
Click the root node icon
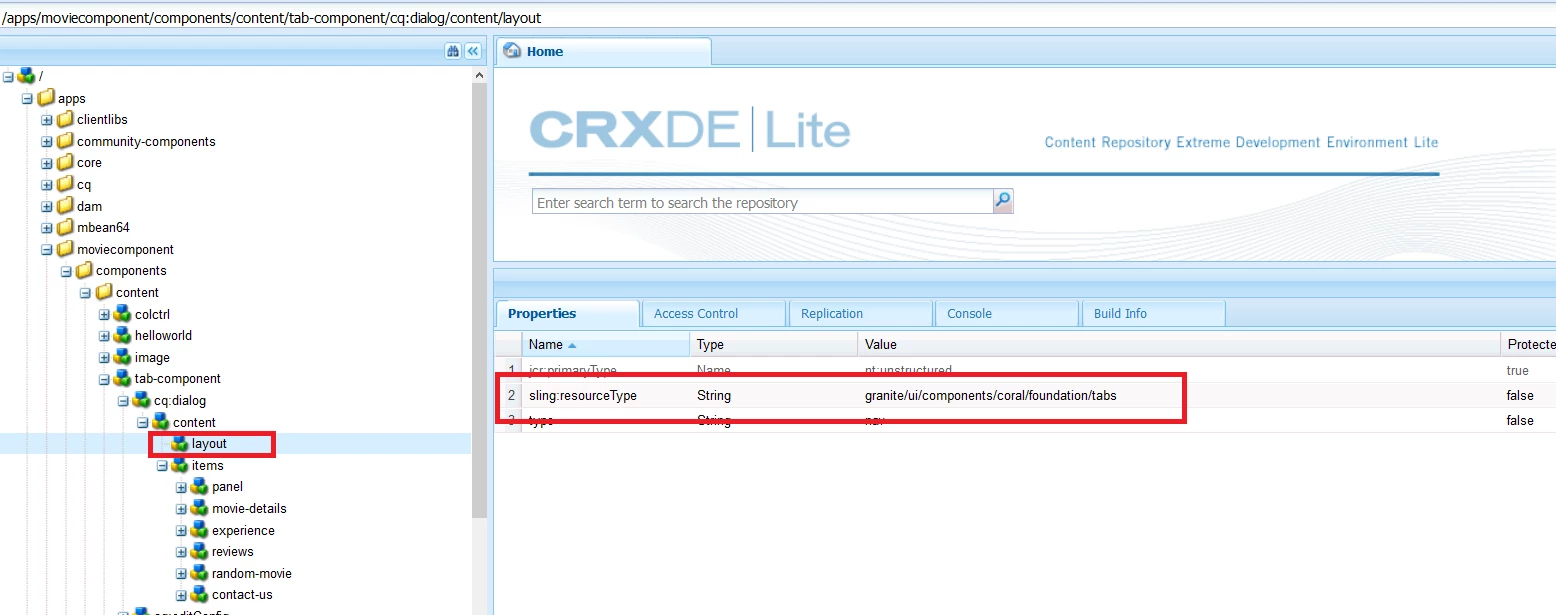coord(27,76)
